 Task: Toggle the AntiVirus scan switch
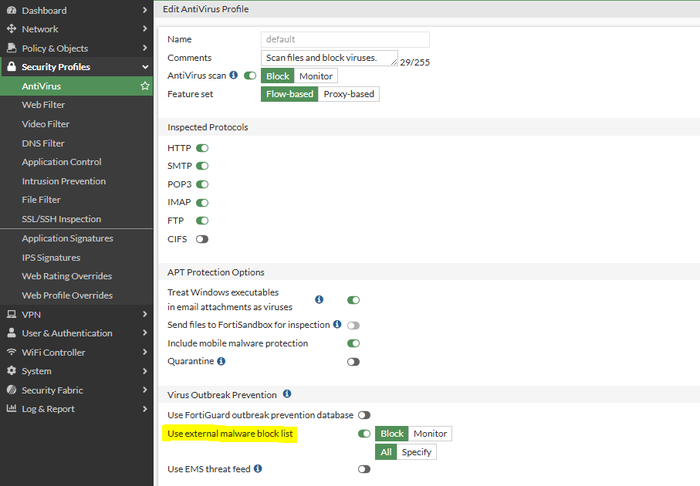[250, 75]
